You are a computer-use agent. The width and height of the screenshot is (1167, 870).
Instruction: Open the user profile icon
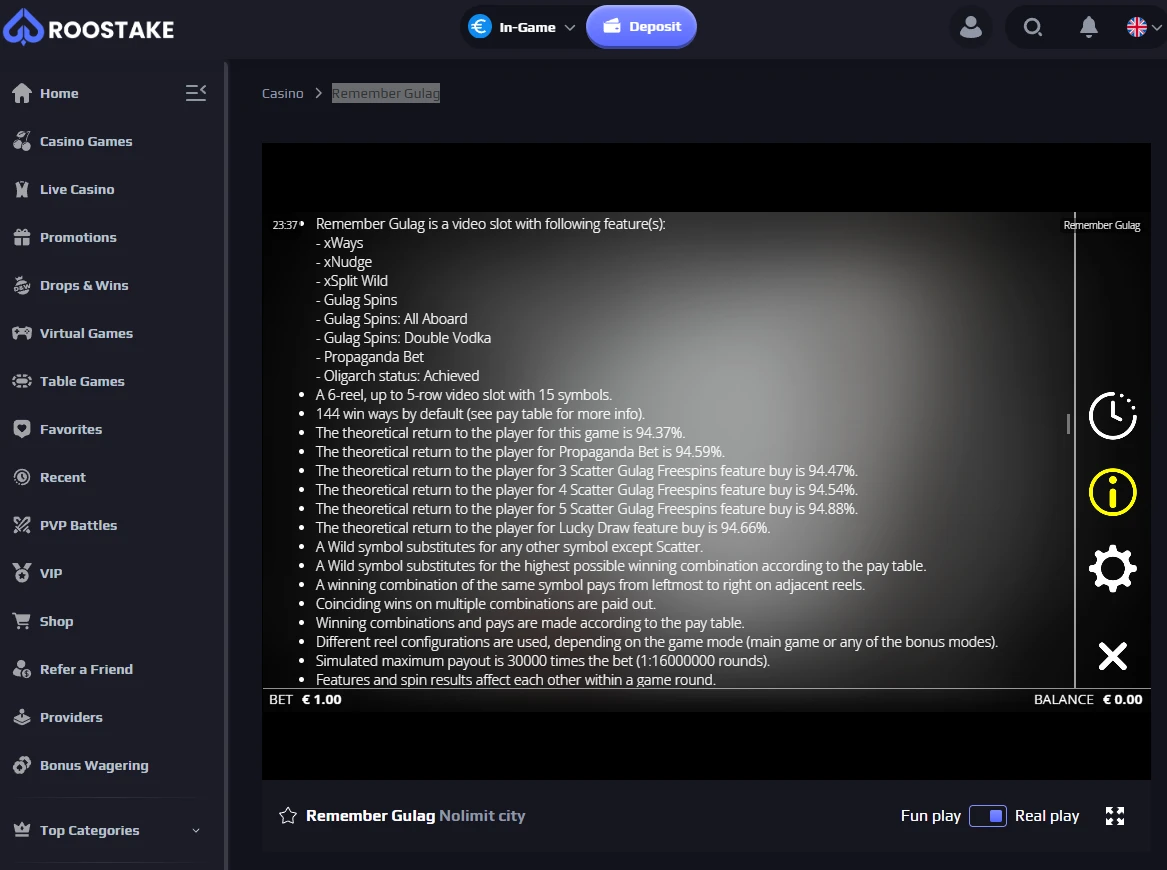point(971,28)
